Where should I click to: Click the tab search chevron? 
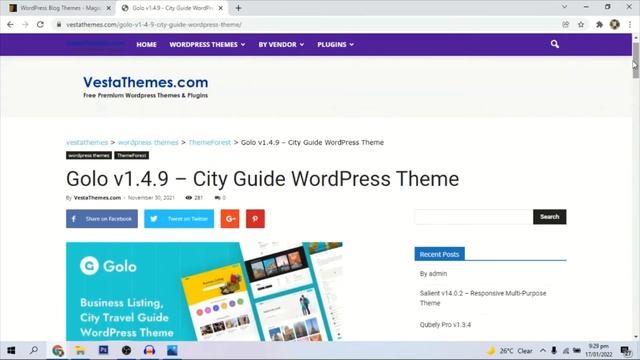coord(564,7)
